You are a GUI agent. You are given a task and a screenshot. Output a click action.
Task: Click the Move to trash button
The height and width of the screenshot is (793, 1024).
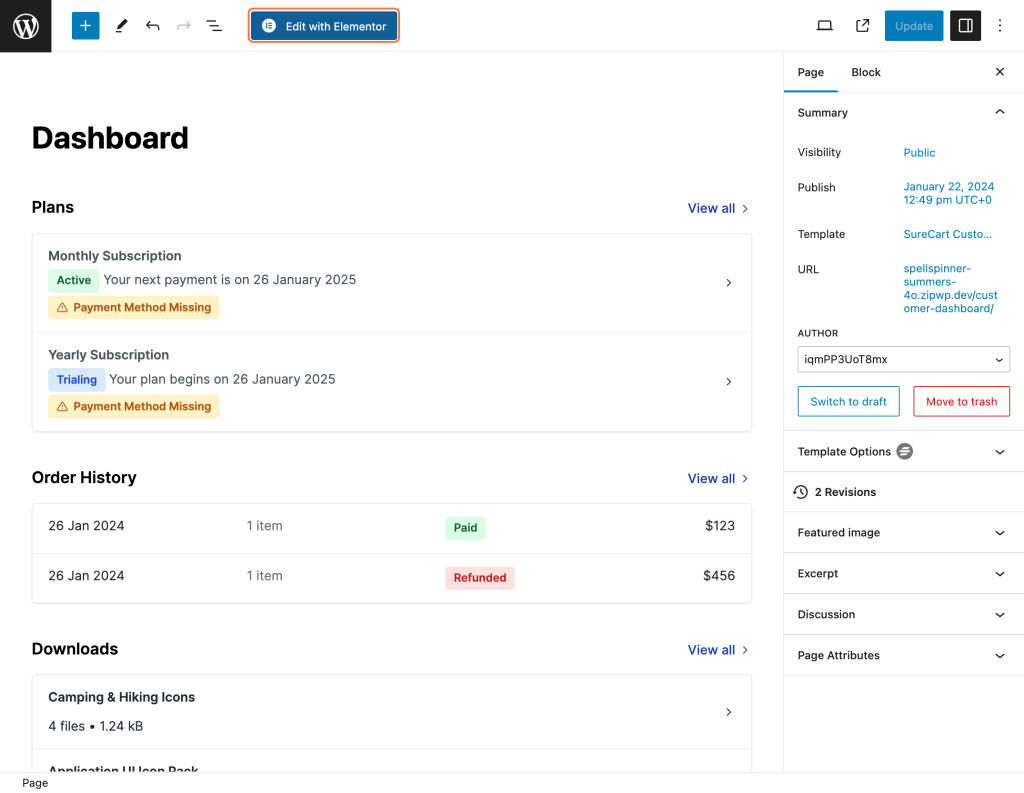[961, 401]
